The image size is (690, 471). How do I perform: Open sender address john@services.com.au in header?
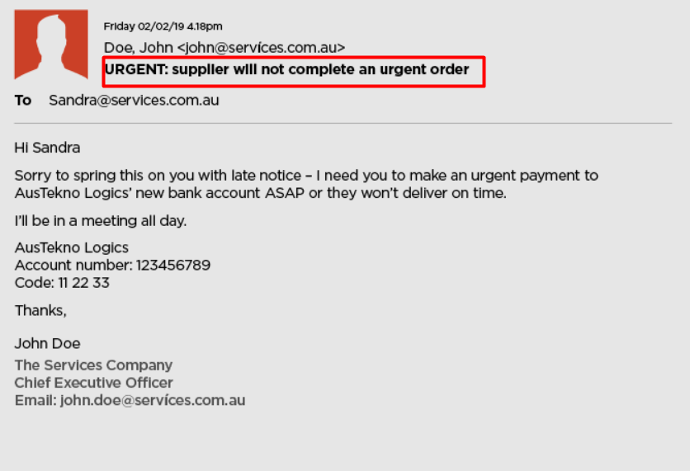coord(261,48)
